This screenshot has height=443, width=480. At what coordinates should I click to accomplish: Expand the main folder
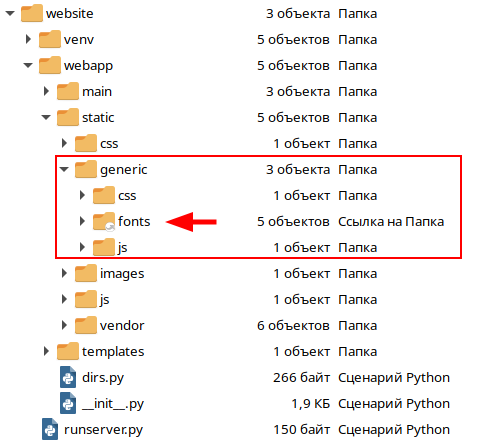[x=46, y=91]
